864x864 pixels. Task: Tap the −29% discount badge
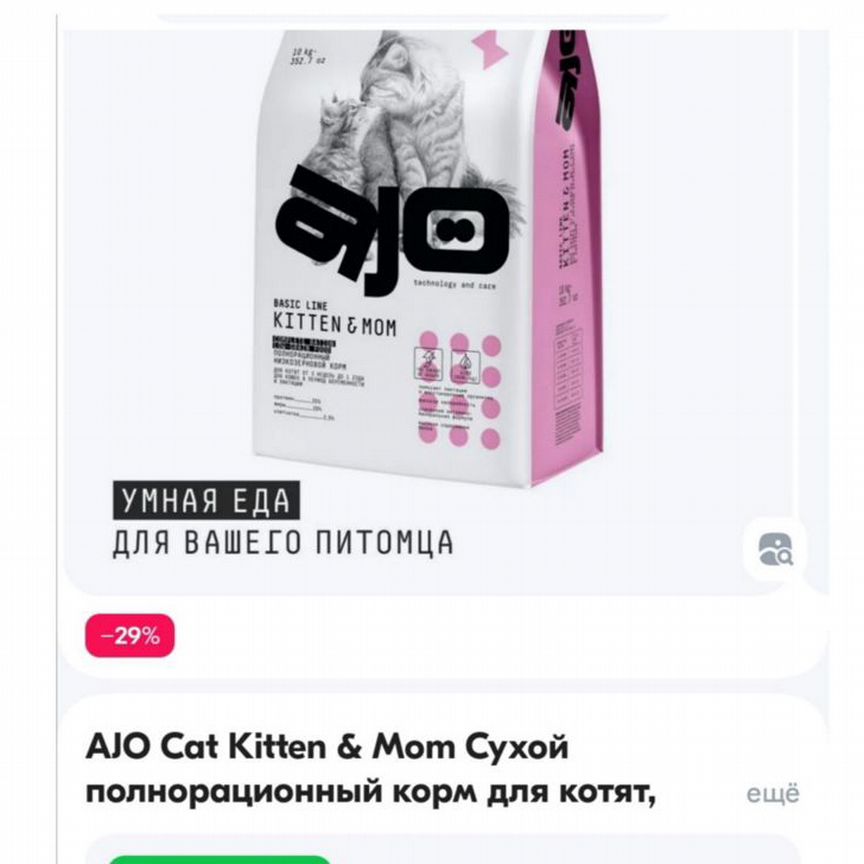point(130,636)
